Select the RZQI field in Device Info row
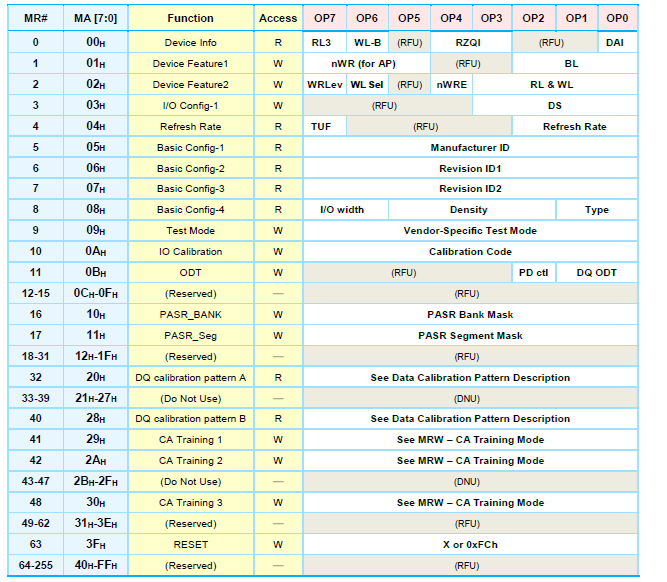The image size is (667, 582). 470,43
